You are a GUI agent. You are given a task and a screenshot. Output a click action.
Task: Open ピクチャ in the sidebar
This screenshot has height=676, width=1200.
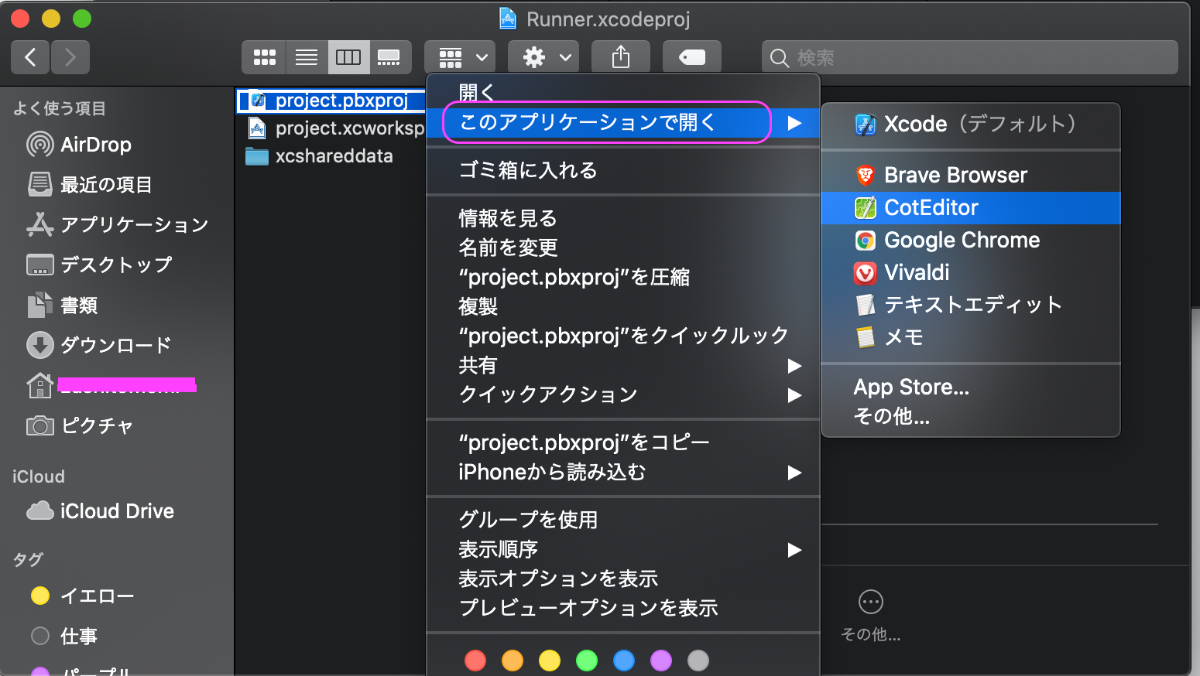pos(80,425)
